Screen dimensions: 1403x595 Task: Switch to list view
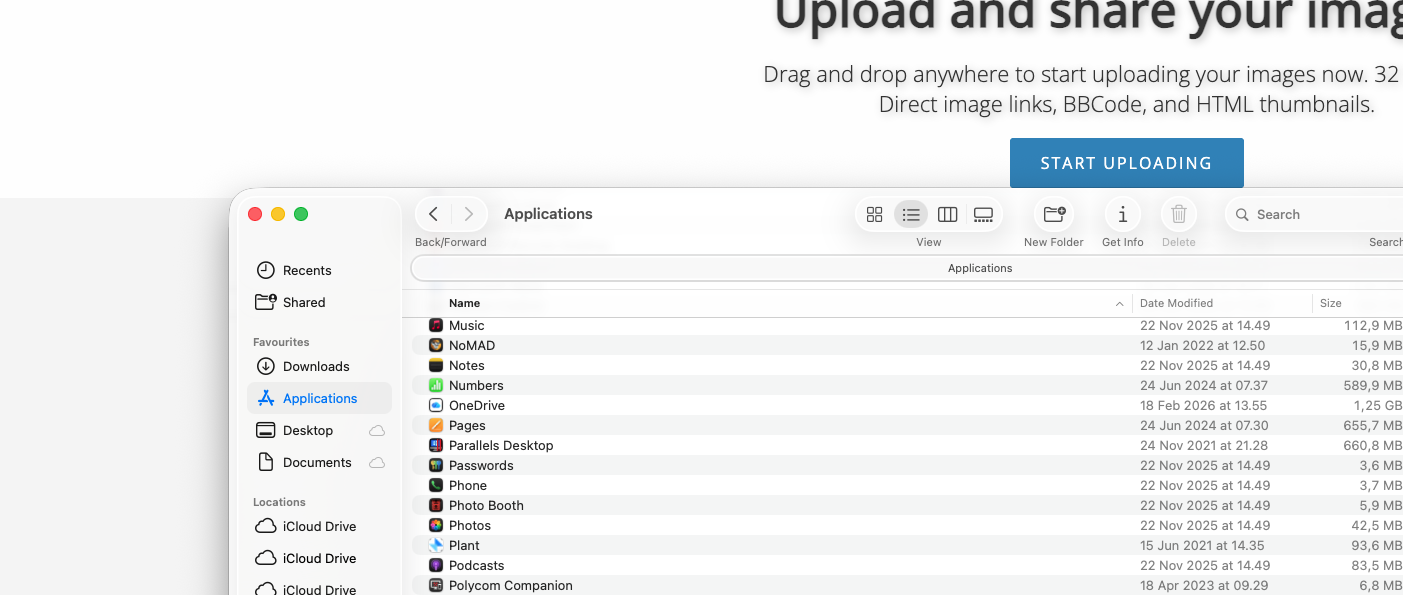pos(910,214)
